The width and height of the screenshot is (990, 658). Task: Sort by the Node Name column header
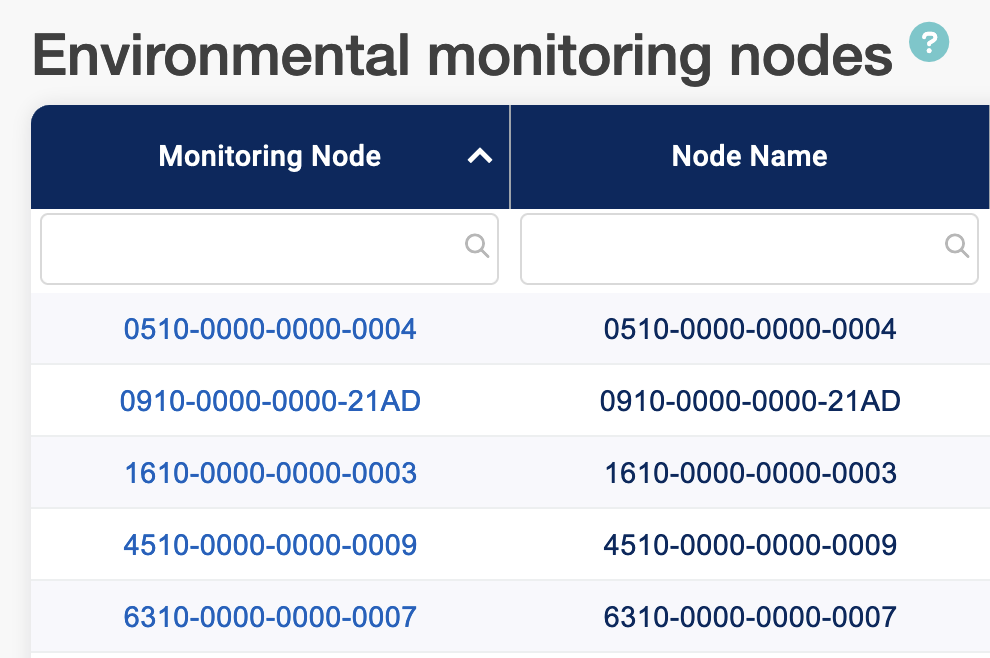point(749,156)
